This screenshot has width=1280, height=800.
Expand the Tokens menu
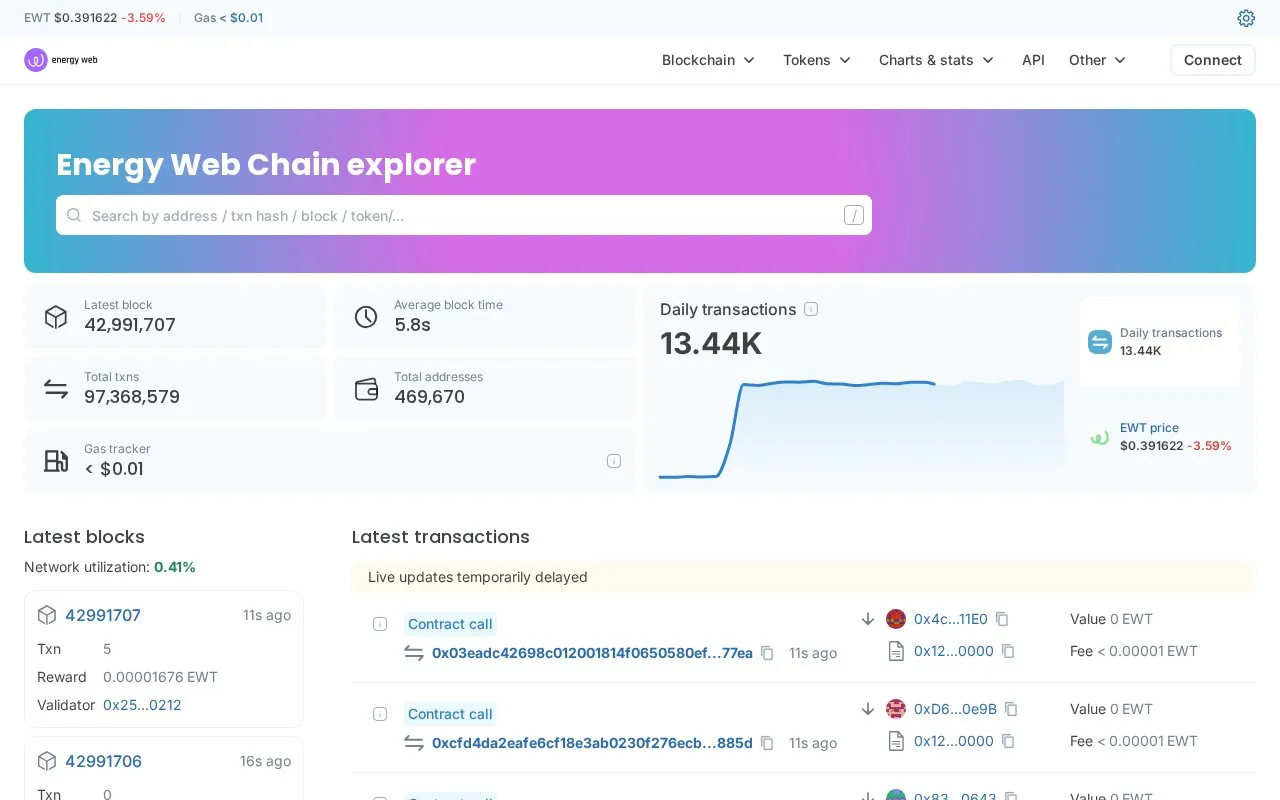(817, 60)
